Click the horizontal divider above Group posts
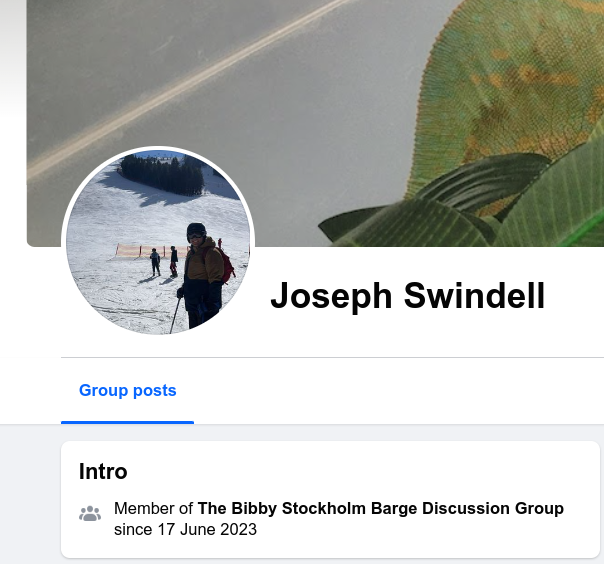Screen dimensions: 604x564 point(332,358)
